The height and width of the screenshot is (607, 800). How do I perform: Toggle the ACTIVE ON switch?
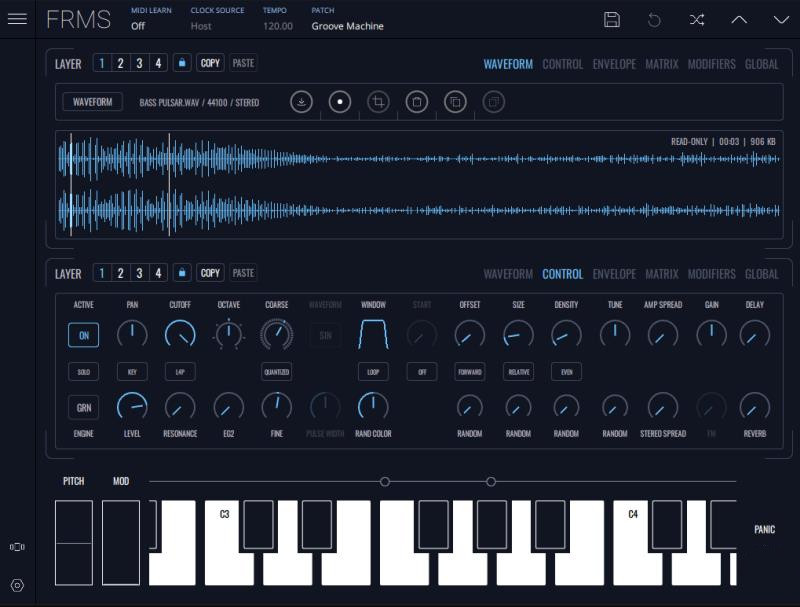pyautogui.click(x=83, y=335)
